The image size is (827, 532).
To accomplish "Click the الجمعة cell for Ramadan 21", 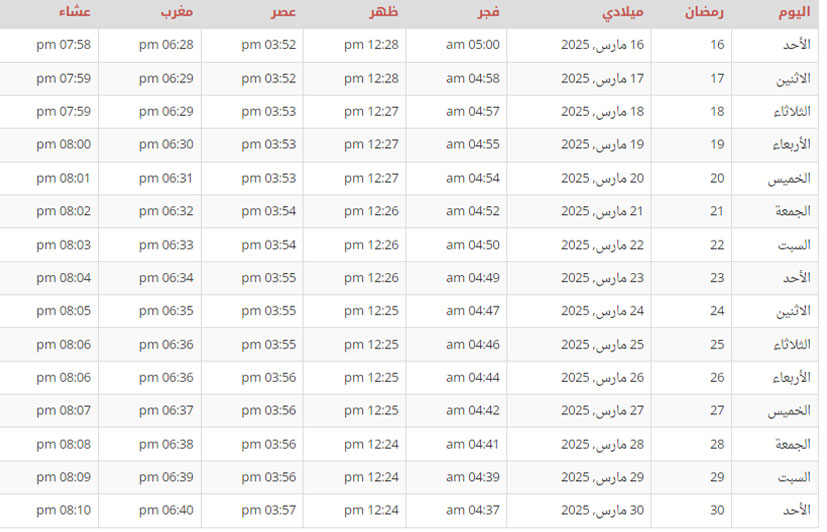I will tap(791, 211).
